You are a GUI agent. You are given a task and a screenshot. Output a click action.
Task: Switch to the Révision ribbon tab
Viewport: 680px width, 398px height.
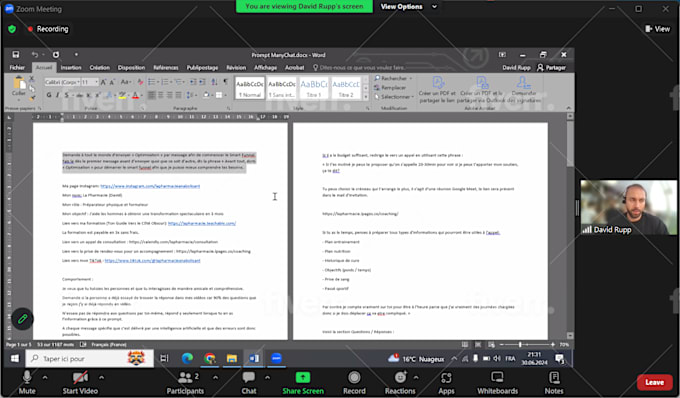(236, 68)
